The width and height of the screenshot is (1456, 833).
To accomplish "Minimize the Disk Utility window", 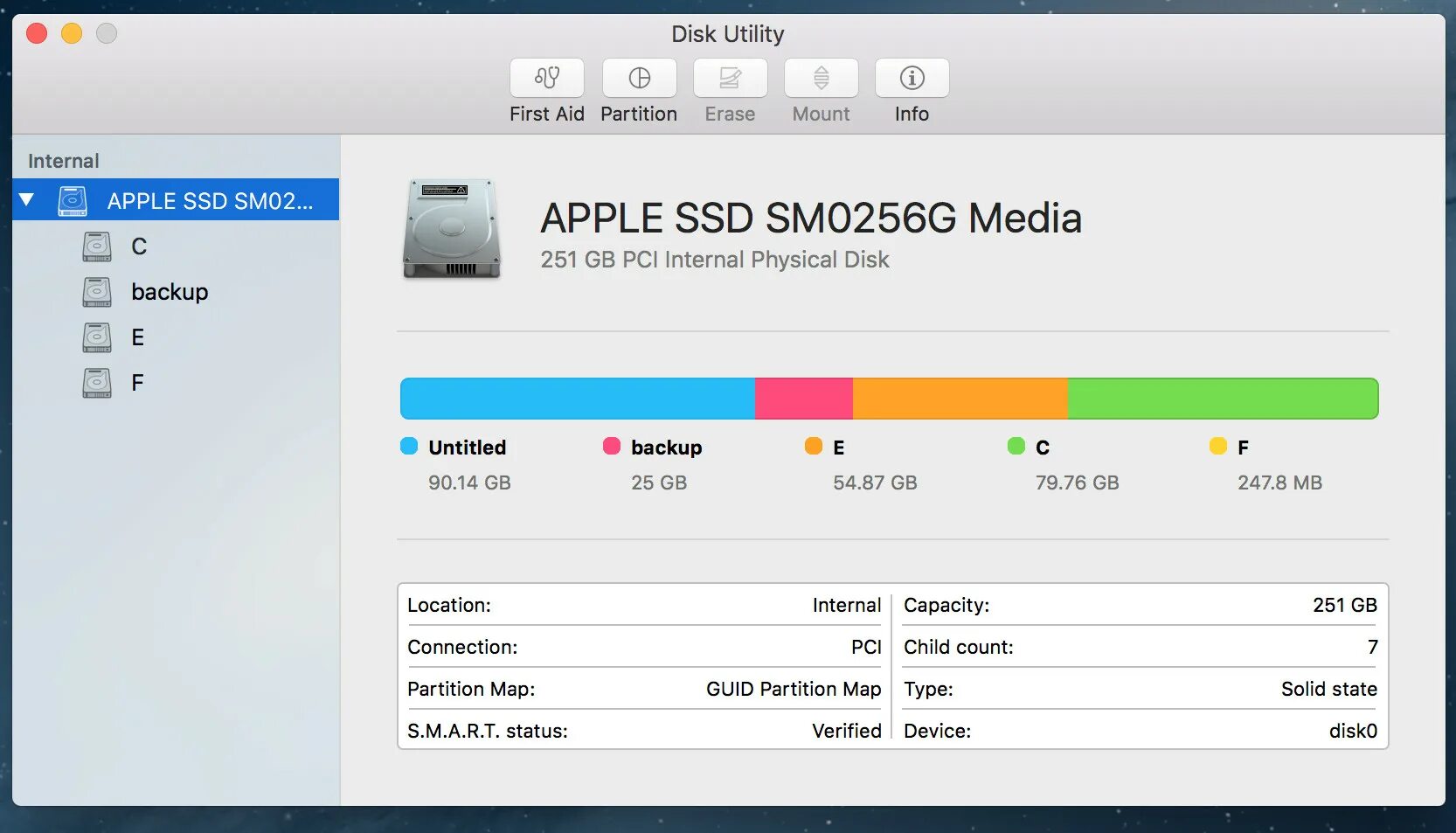I will (72, 33).
